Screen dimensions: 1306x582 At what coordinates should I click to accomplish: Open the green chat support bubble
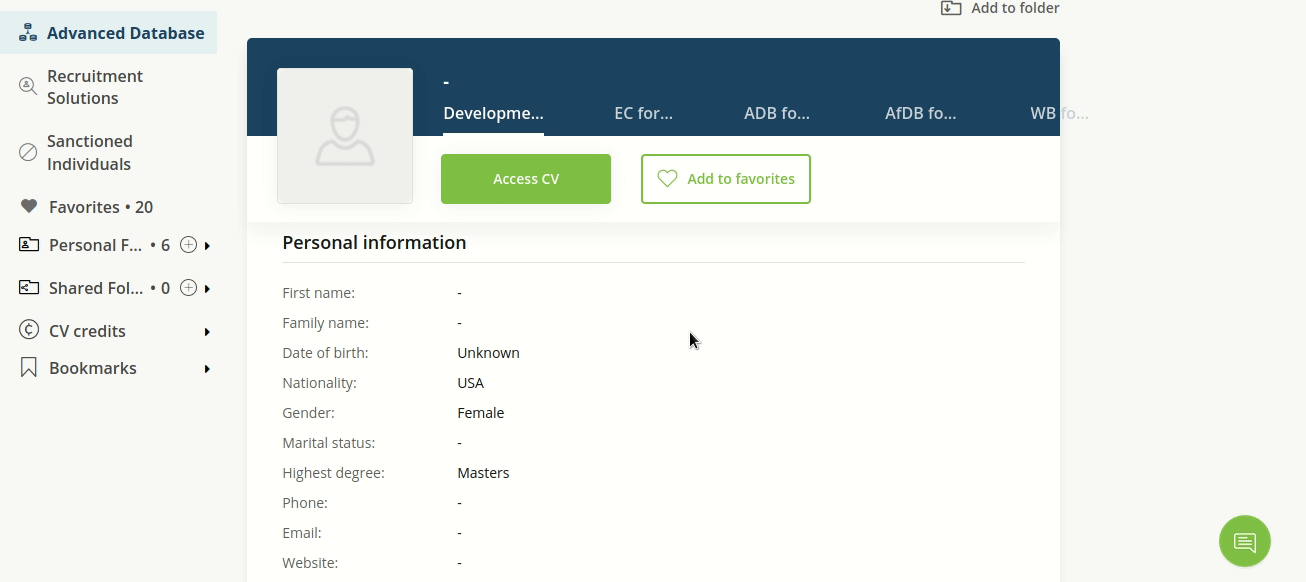[1245, 541]
